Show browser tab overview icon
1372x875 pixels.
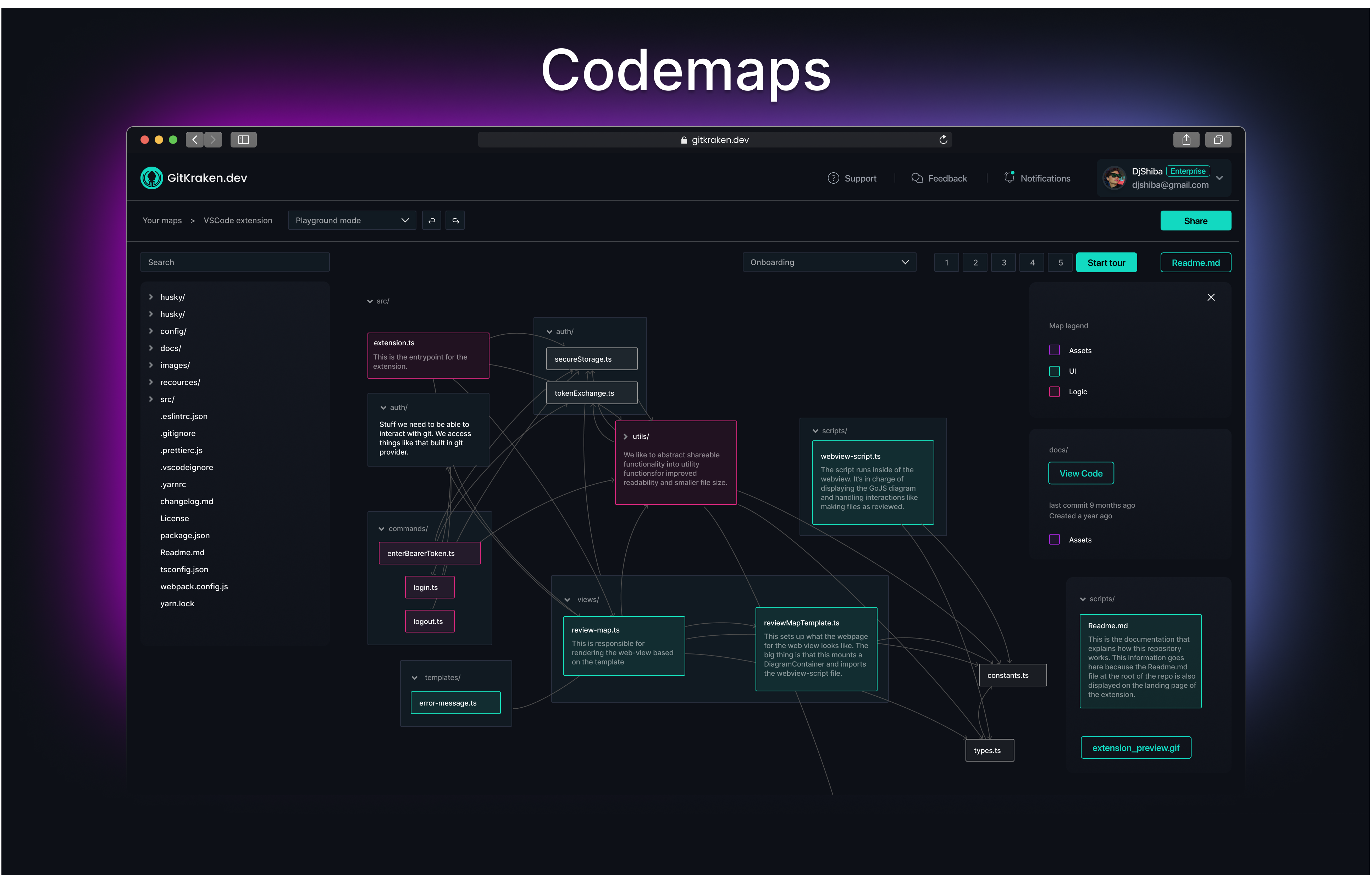click(1218, 140)
